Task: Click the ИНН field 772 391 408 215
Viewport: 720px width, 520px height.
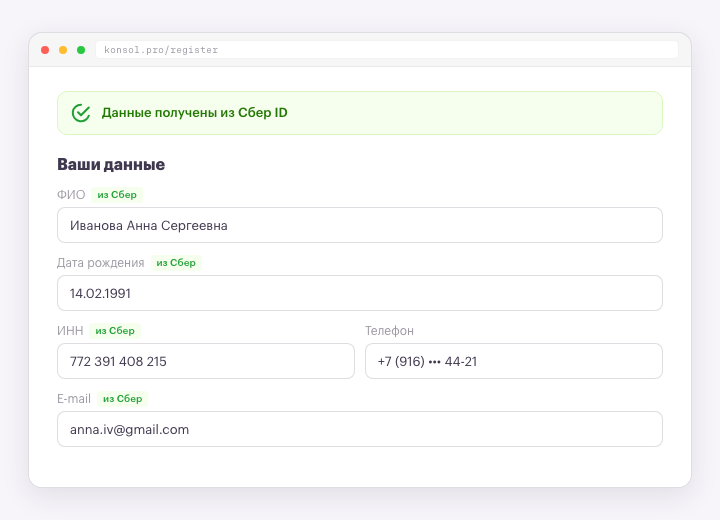Action: [206, 361]
